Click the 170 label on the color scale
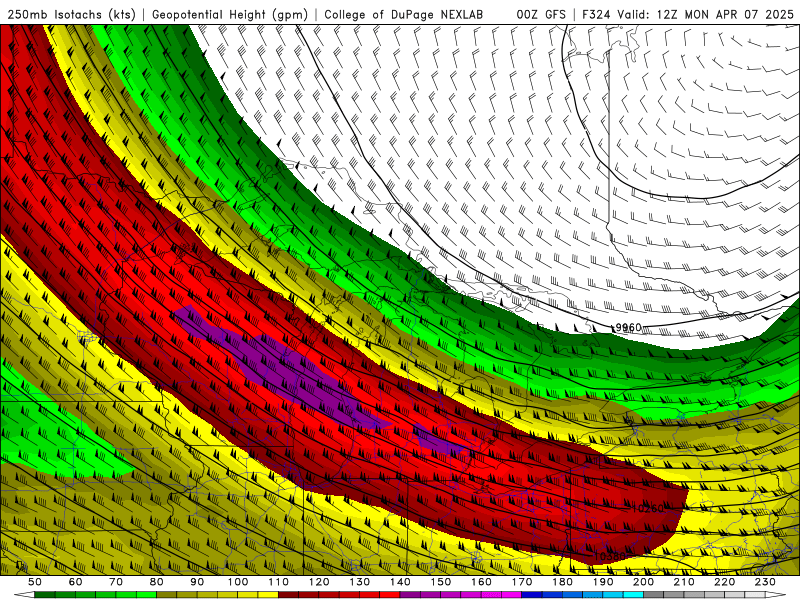Screen dimensions: 800x600 click(x=521, y=582)
